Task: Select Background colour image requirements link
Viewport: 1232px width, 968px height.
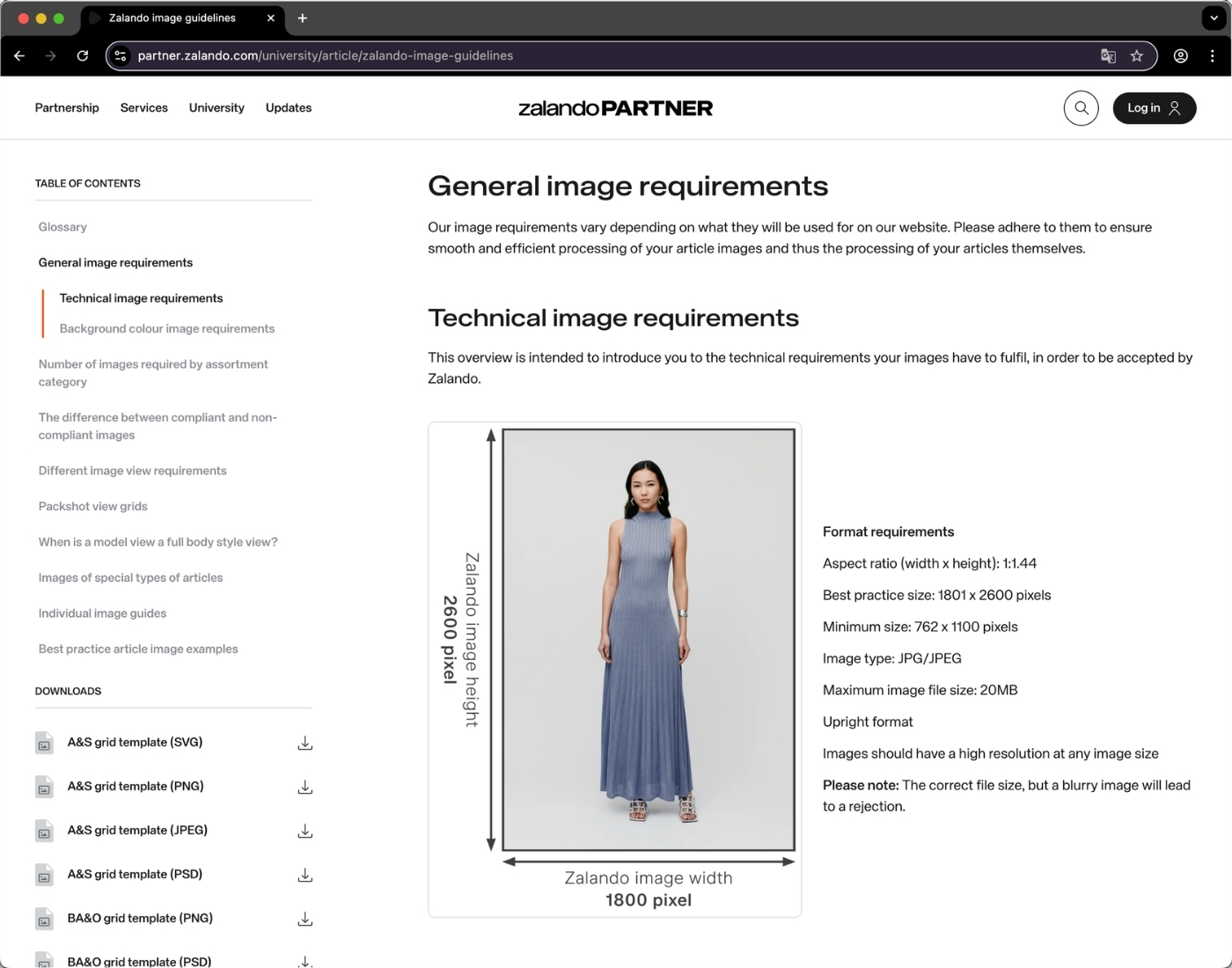Action: click(166, 328)
